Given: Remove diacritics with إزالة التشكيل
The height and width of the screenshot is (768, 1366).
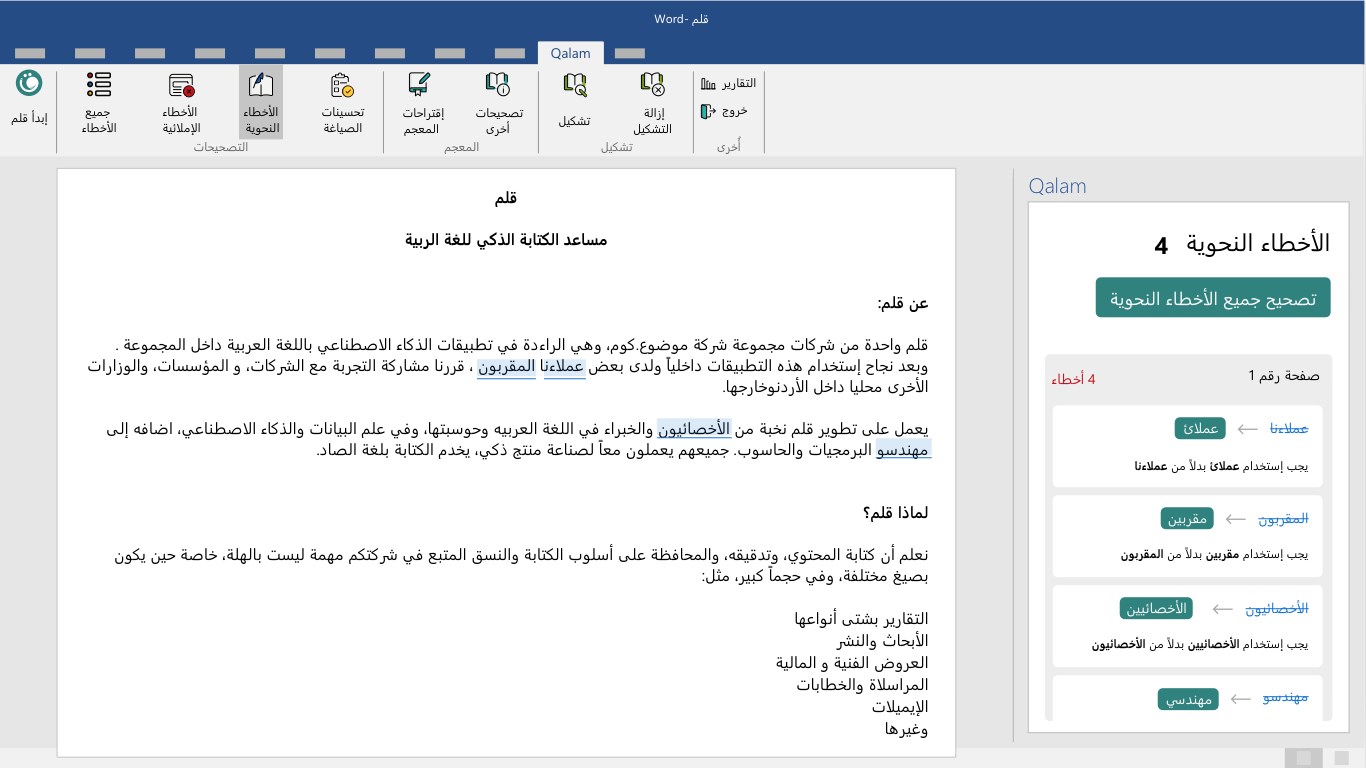Looking at the screenshot, I should click(x=652, y=102).
